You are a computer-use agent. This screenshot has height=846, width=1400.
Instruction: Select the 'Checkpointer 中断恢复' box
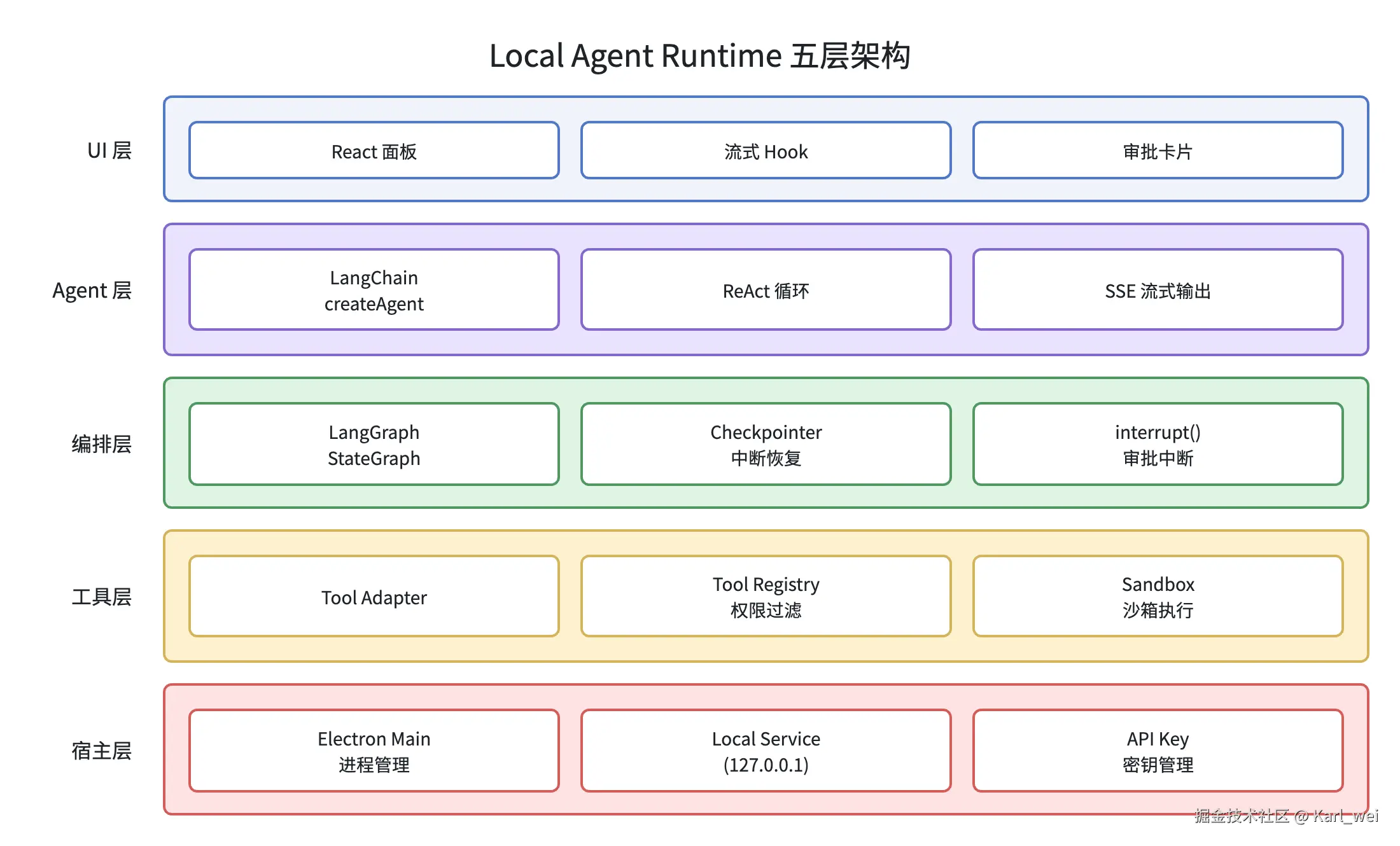pos(766,444)
